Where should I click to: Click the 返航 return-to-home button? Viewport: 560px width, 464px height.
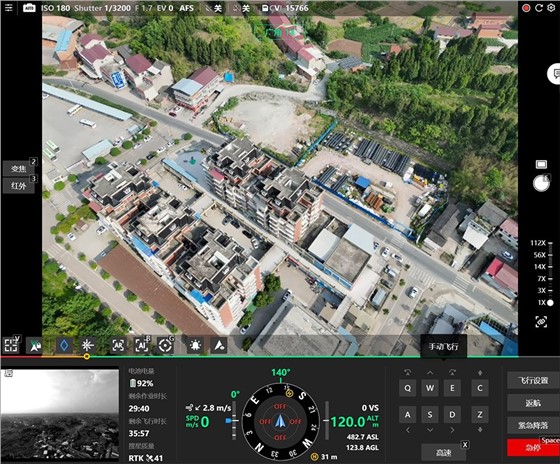pos(532,403)
